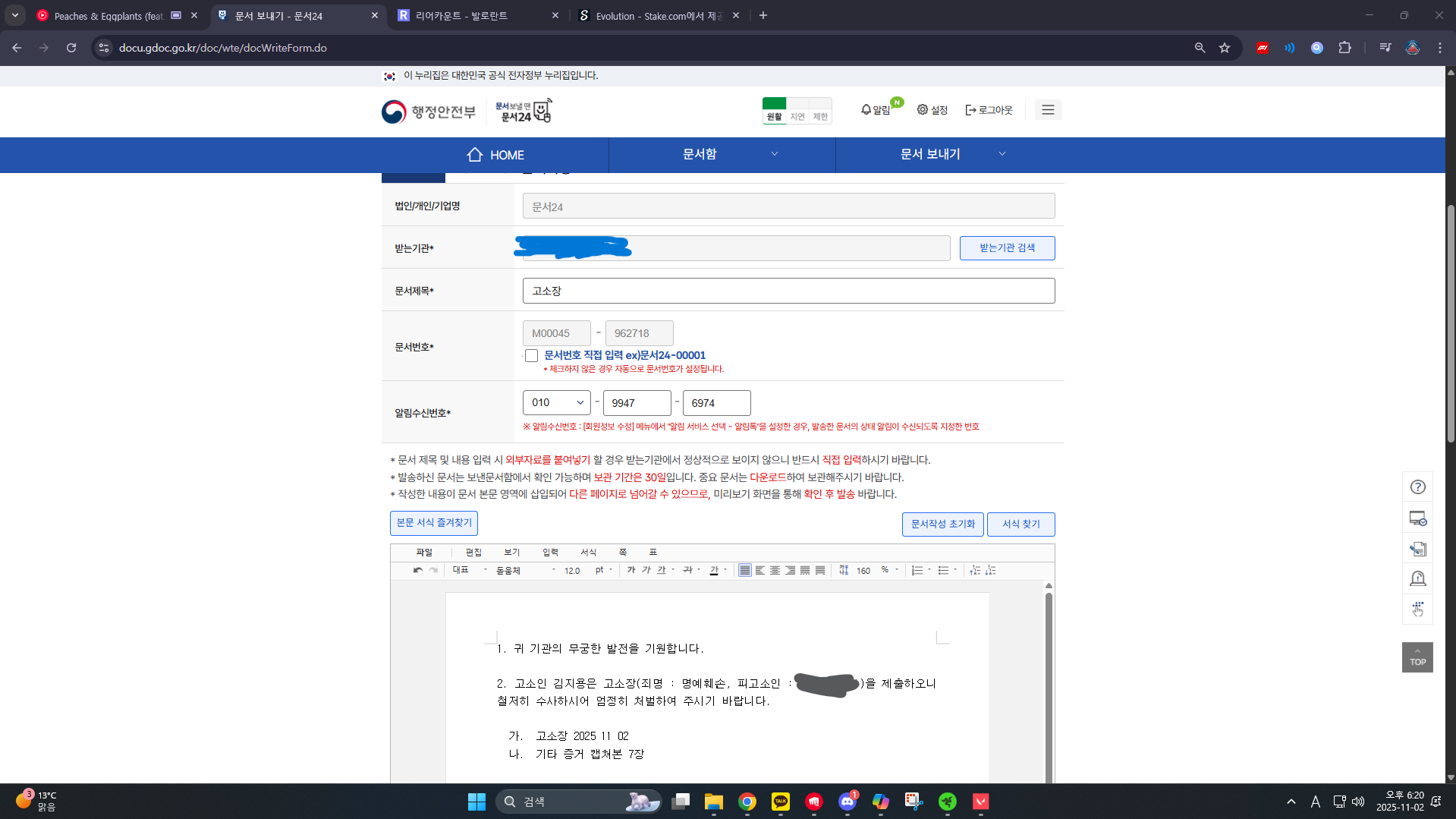Apply center text alignment in editor
Screen dimensions: 1456x819
[x=775, y=570]
